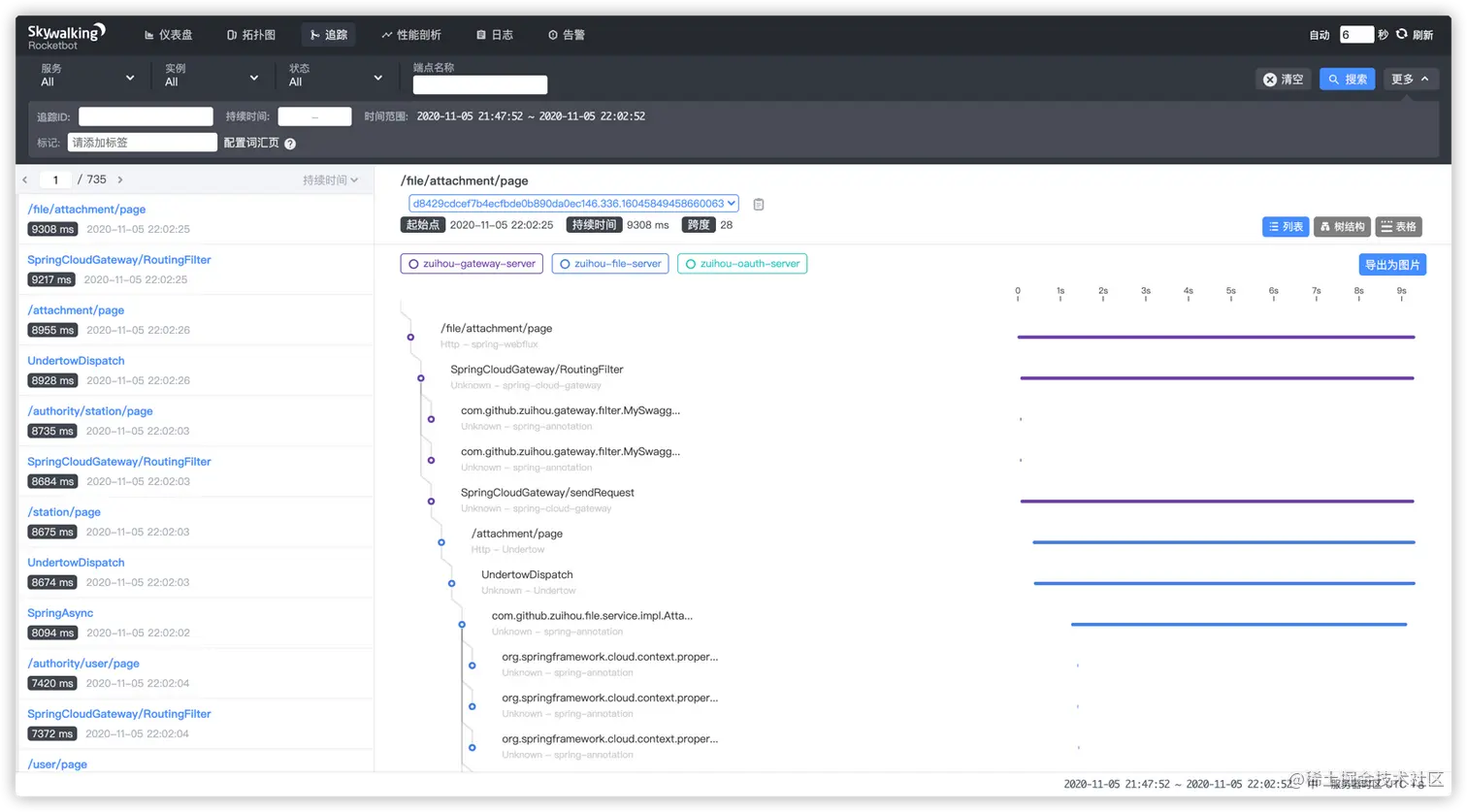Open the 告警 alarm tab
Image resolution: width=1467 pixels, height=812 pixels.
[x=567, y=35]
